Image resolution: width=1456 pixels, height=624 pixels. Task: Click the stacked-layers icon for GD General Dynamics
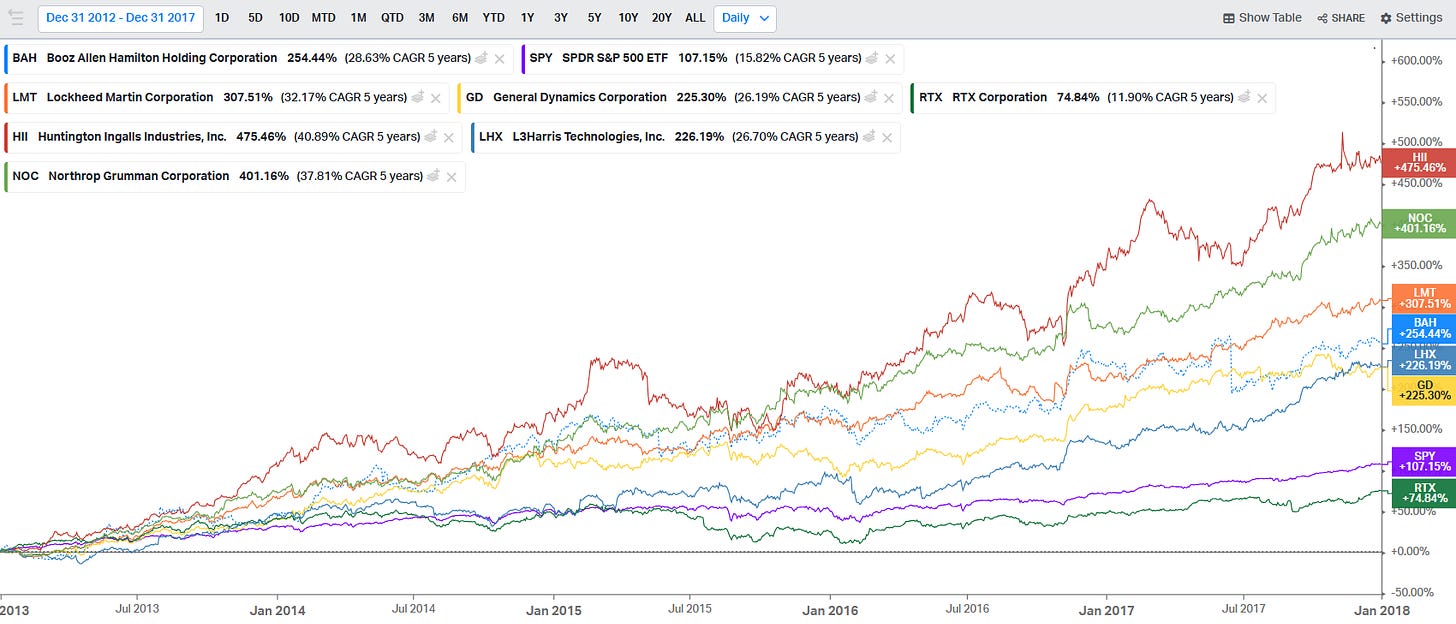pos(870,97)
